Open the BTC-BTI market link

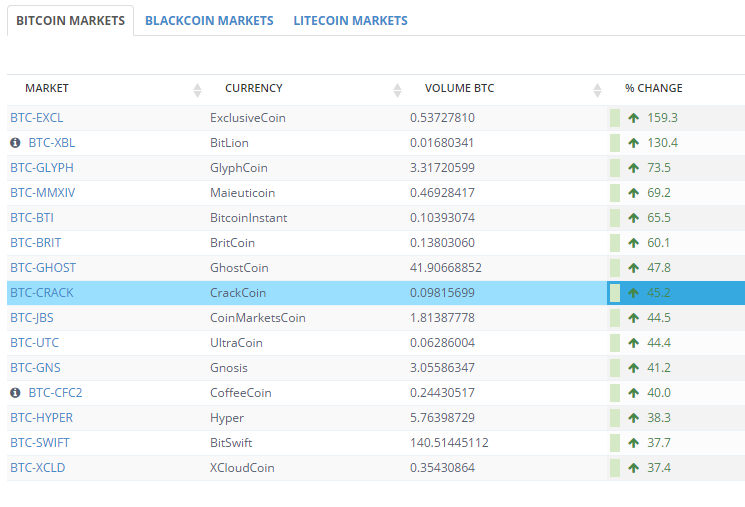[32, 218]
